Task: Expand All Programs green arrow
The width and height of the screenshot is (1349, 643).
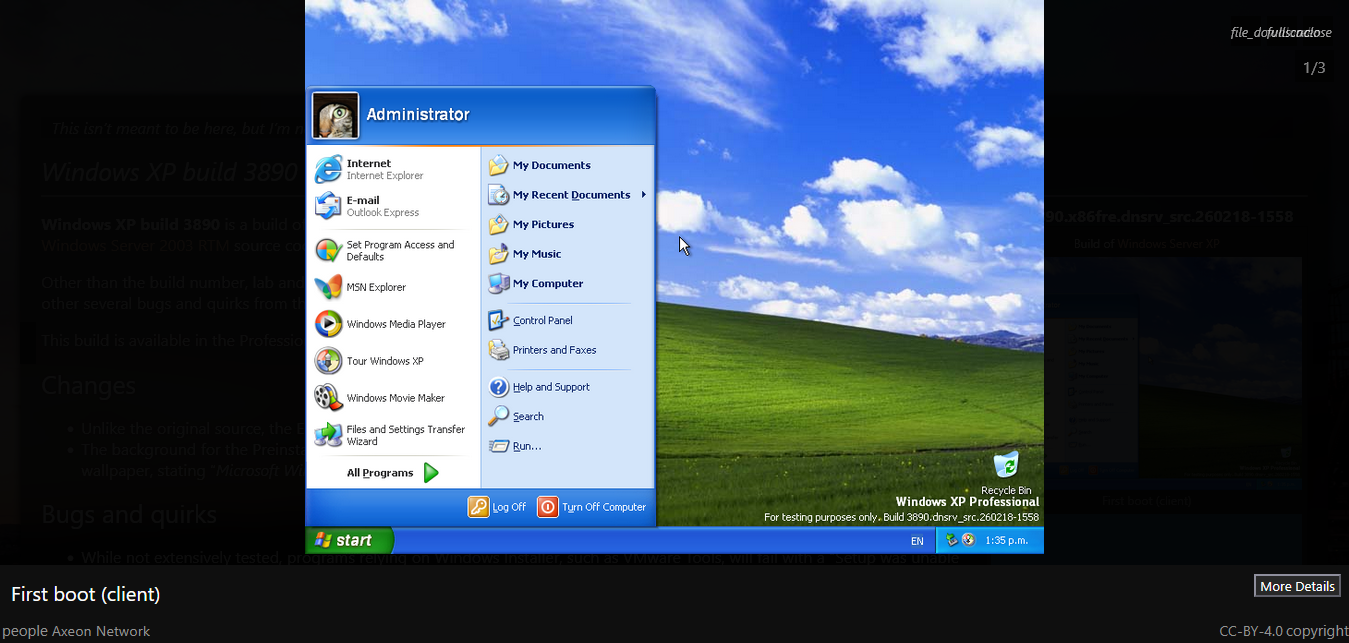Action: click(431, 473)
